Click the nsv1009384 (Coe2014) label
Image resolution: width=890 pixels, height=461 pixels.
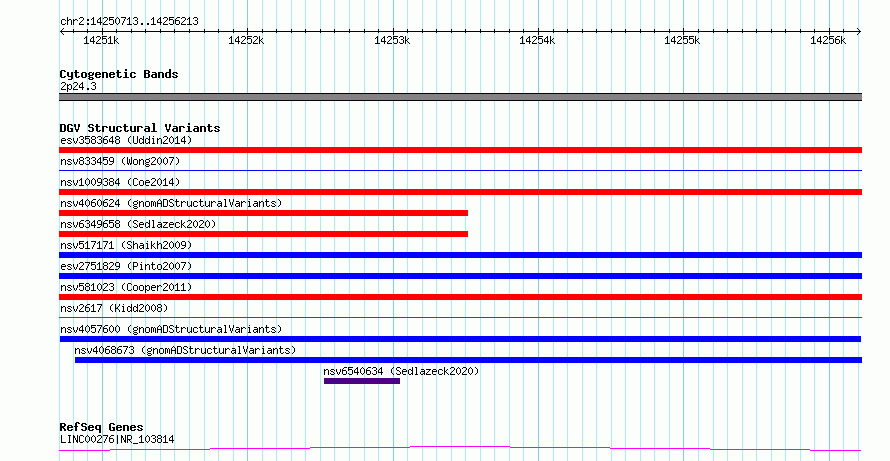tap(120, 182)
